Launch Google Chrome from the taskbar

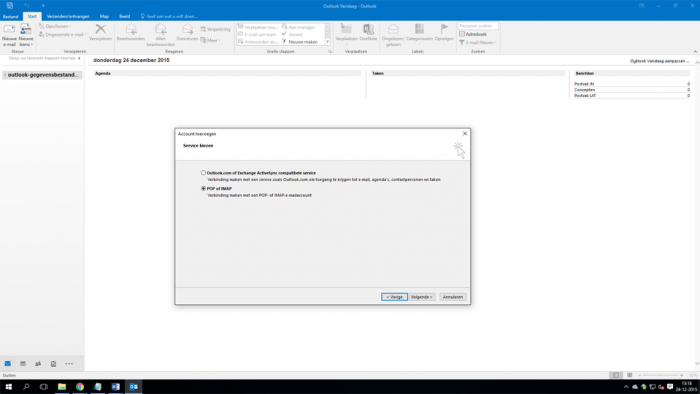pos(80,387)
